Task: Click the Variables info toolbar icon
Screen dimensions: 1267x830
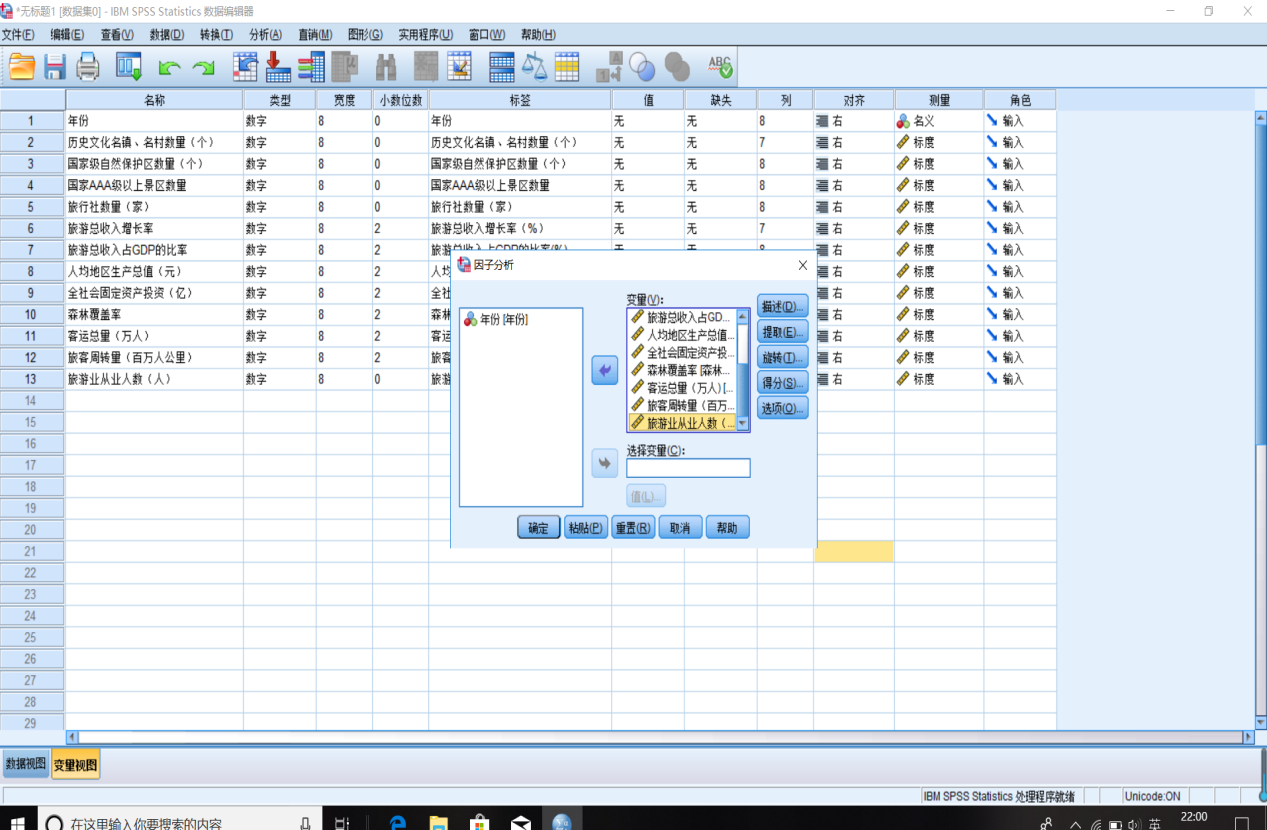Action: coord(311,67)
